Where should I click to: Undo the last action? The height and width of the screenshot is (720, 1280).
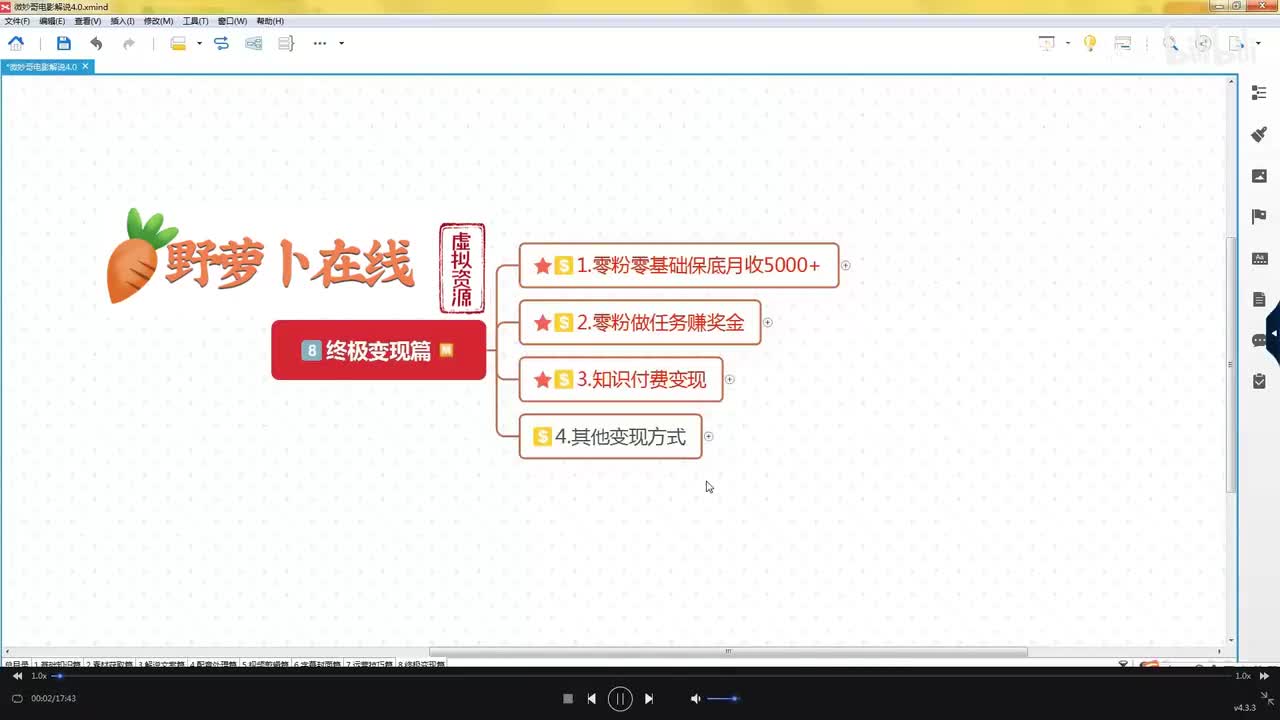coord(96,43)
